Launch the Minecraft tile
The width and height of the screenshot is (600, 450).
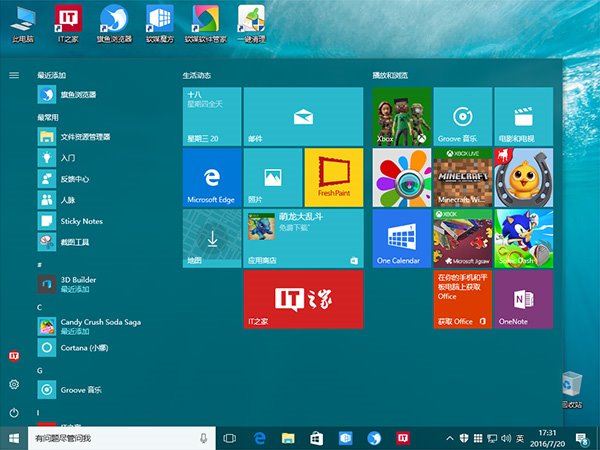[462, 178]
